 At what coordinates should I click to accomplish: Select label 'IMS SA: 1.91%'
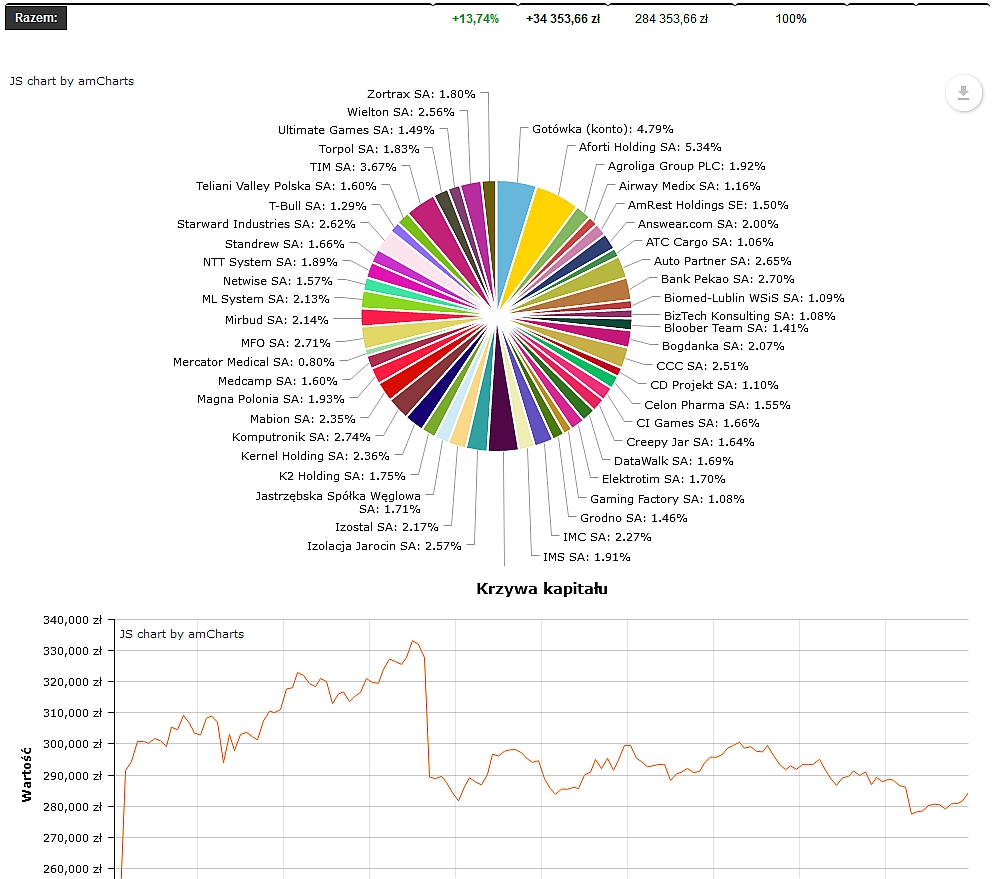coord(586,557)
